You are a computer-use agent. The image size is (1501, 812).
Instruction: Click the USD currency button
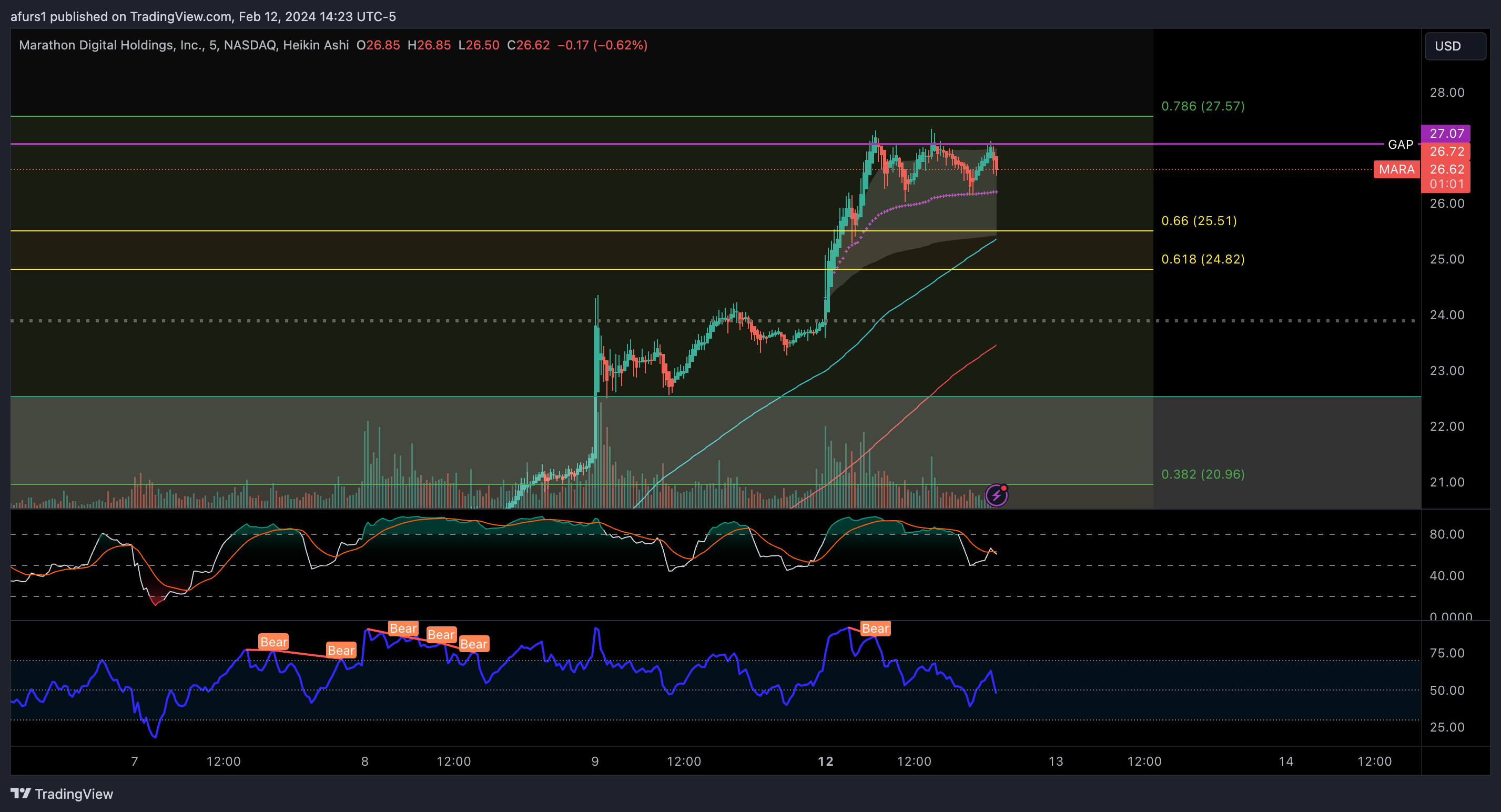[1455, 46]
